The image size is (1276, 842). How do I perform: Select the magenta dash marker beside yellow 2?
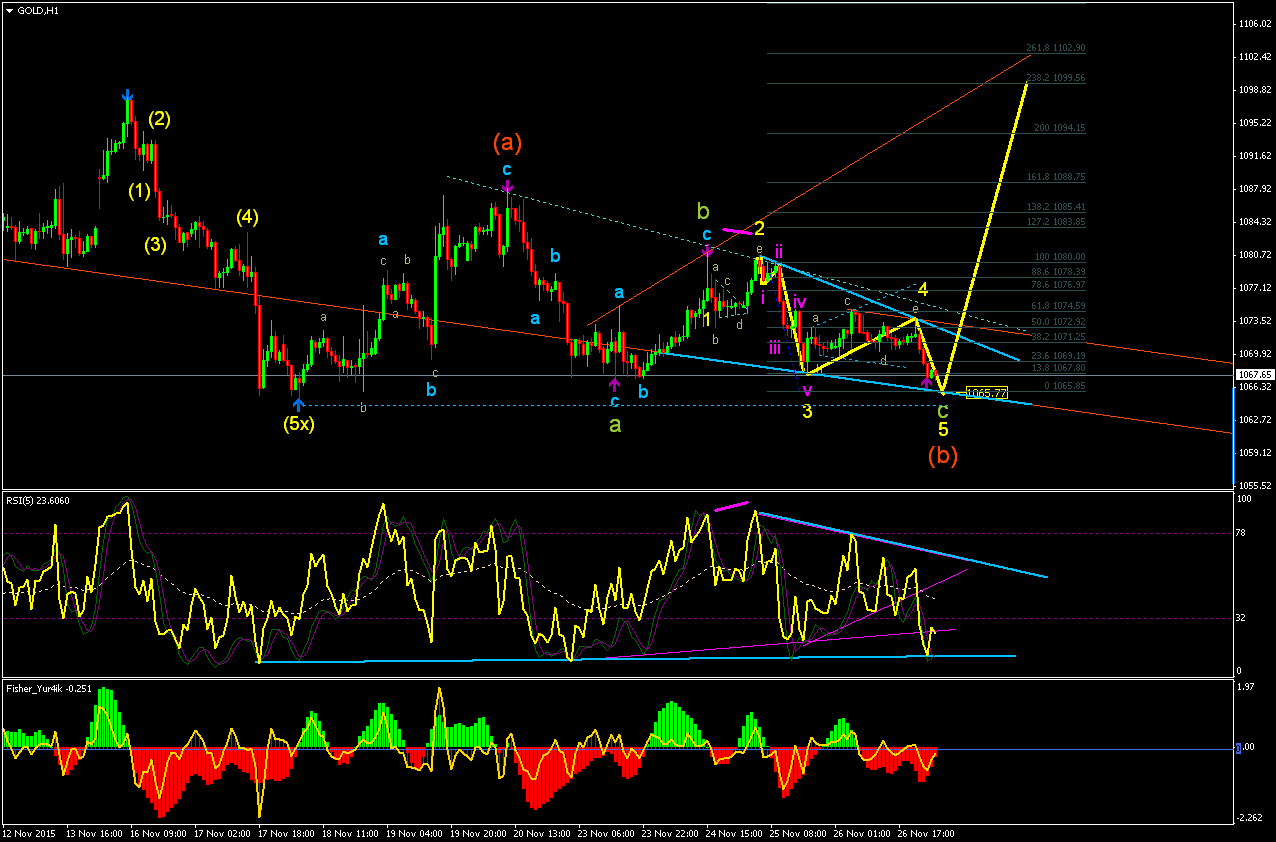click(x=736, y=231)
